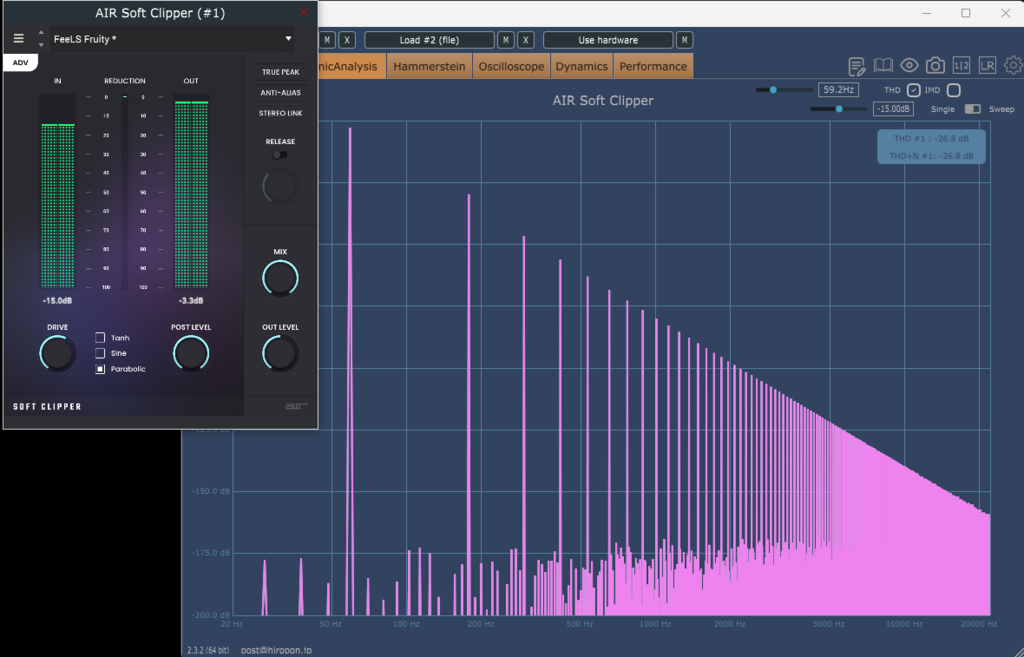1024x657 pixels.
Task: Click the level slider beside -15.00dB
Action: (839, 109)
